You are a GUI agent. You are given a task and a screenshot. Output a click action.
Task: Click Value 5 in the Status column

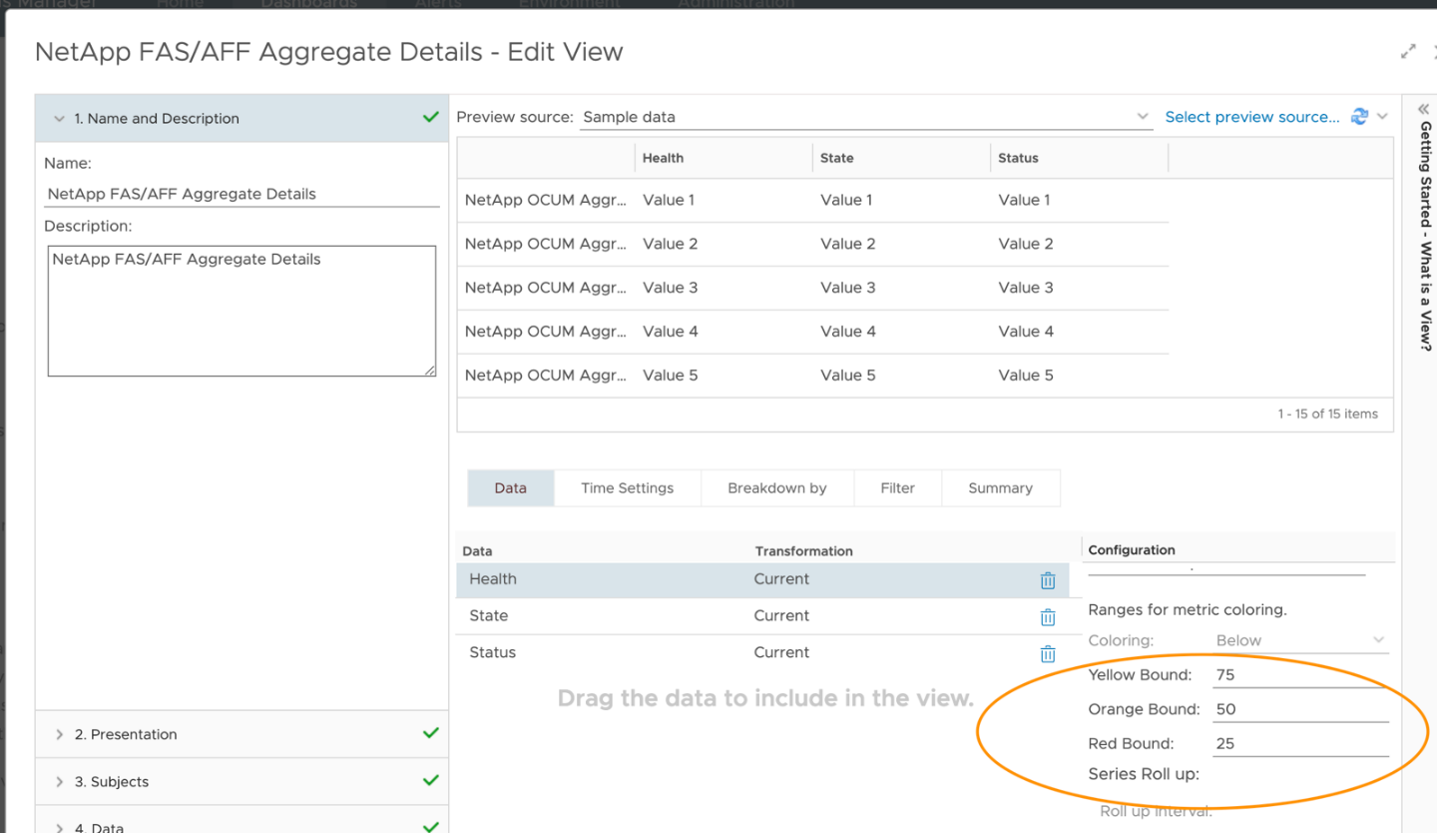1026,376
